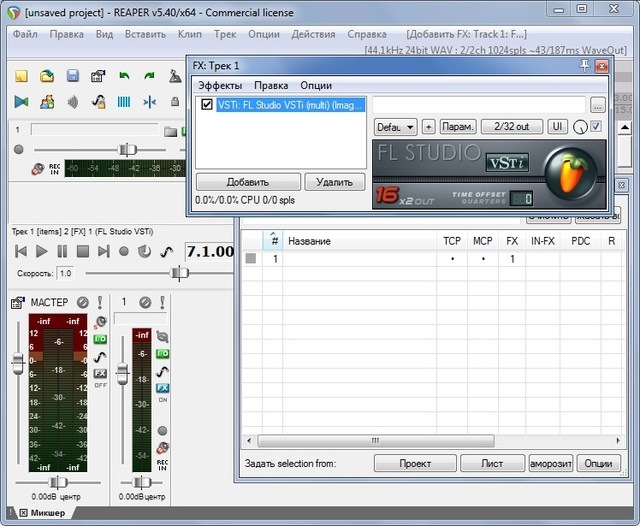Toggle the snap/grid lines toolbar icon
Screen dimensions: 640x526
point(124,101)
